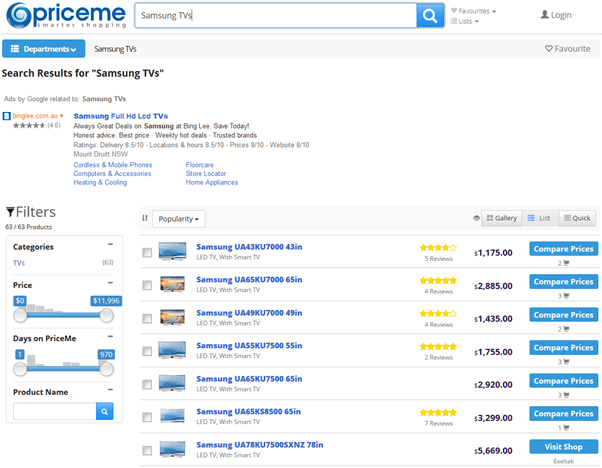Image resolution: width=602 pixels, height=468 pixels.
Task: Open Cordless & Mobile Phones ad link
Action: 112,165
